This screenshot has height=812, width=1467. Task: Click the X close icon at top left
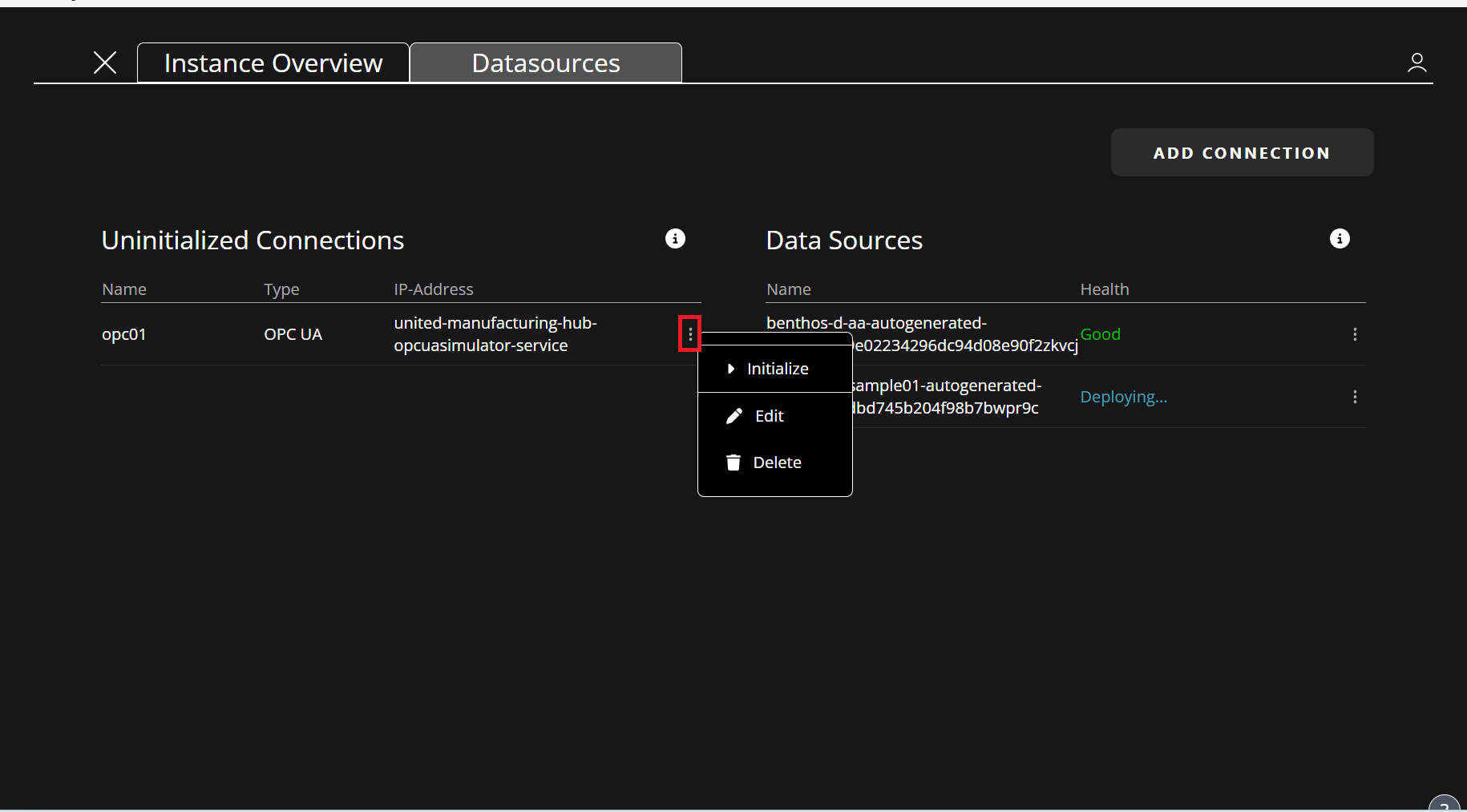[105, 63]
